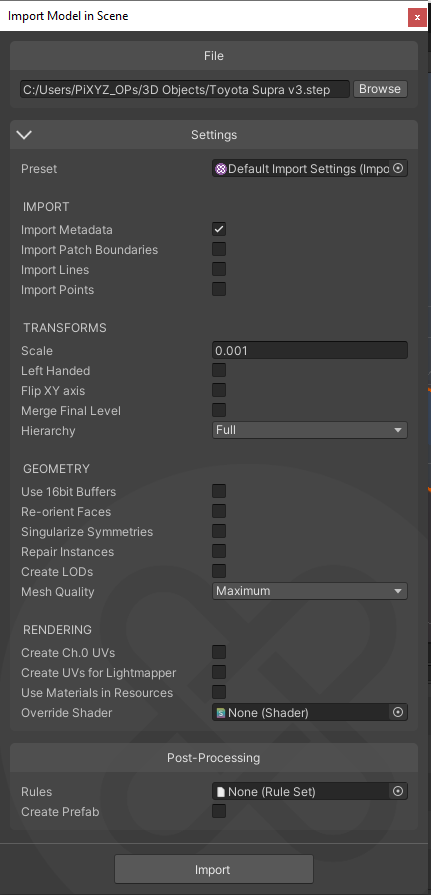Collapse the Settings section chevron
This screenshot has height=895, width=431.
25,135
